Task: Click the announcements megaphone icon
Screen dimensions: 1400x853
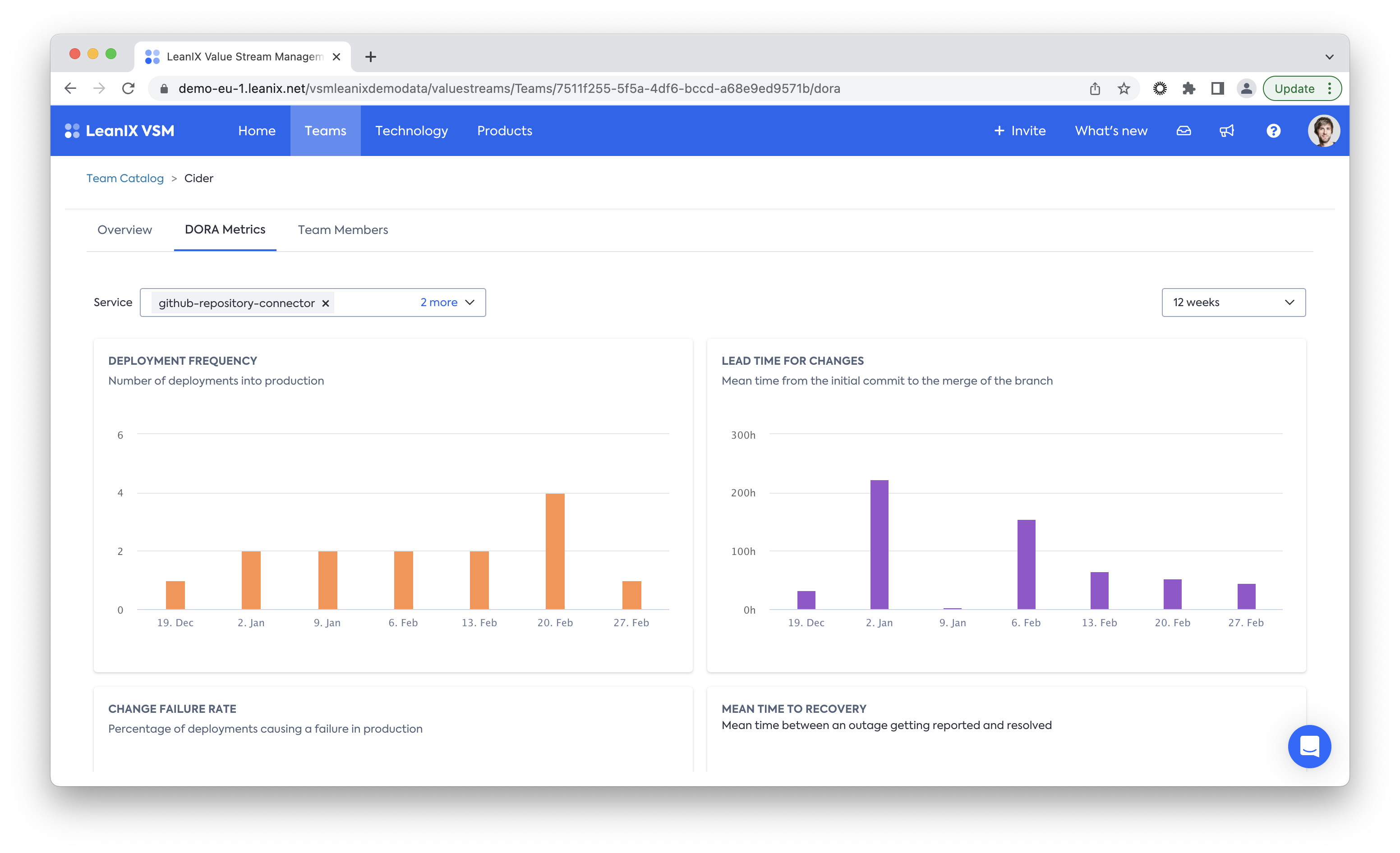Action: 1227,131
